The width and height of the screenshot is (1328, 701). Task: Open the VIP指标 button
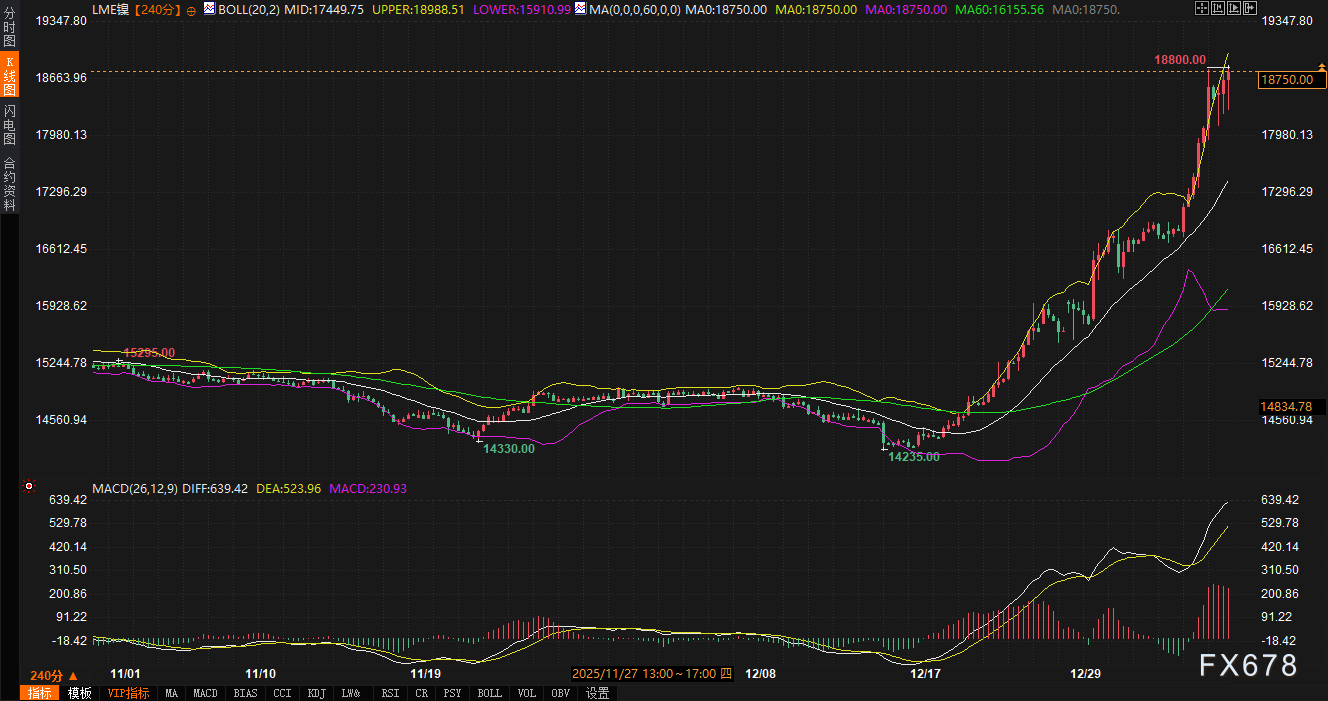[128, 693]
